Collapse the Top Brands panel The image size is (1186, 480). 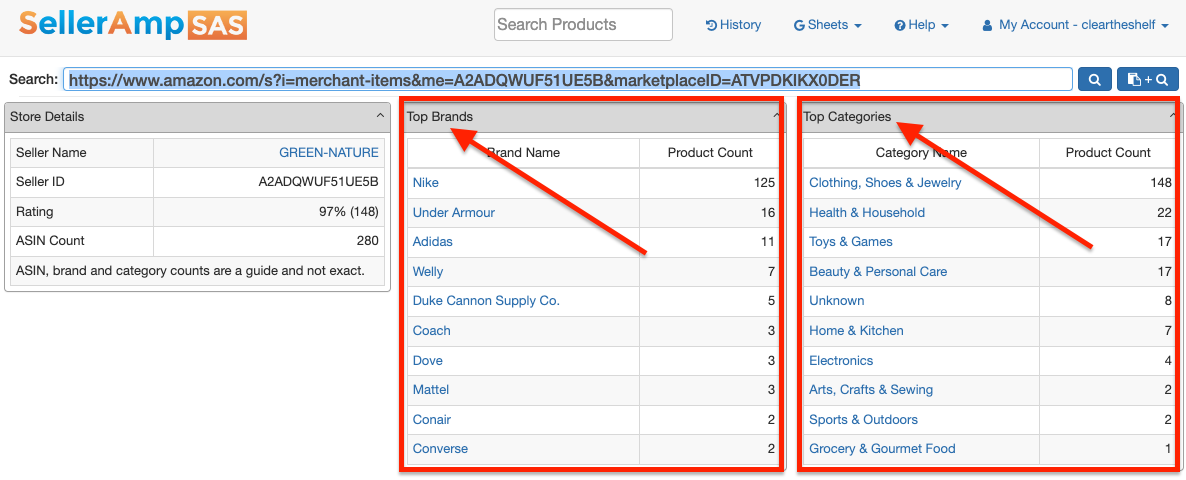click(x=776, y=116)
